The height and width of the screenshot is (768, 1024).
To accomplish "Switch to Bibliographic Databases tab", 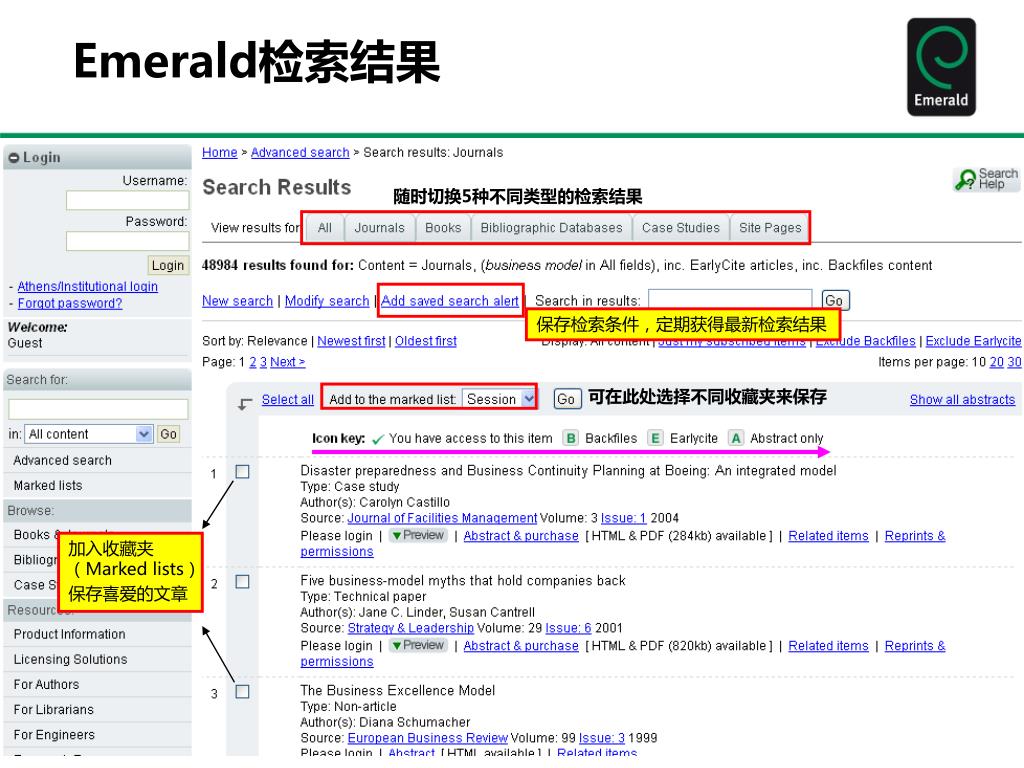I will pyautogui.click(x=551, y=228).
